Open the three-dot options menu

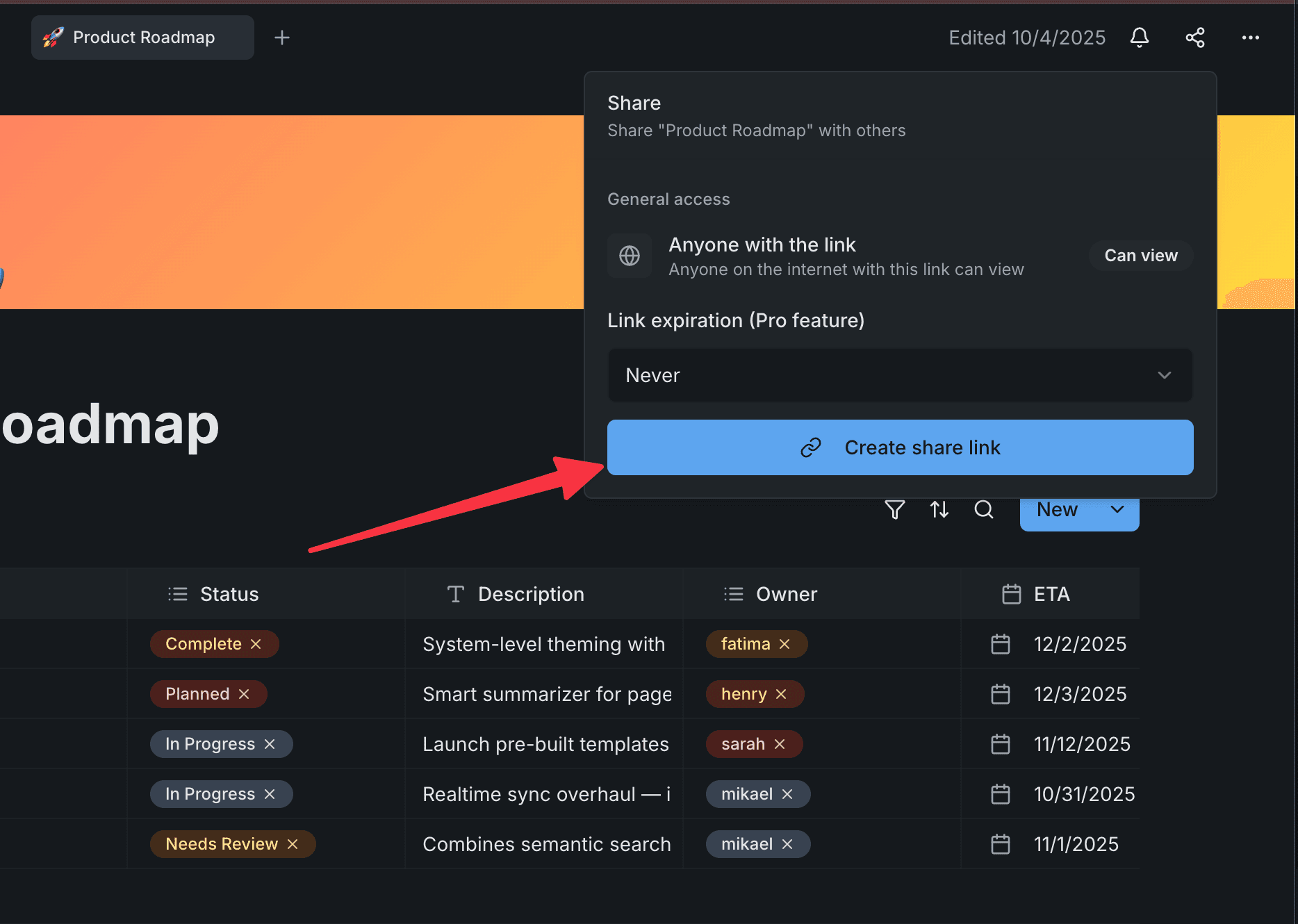point(1250,38)
